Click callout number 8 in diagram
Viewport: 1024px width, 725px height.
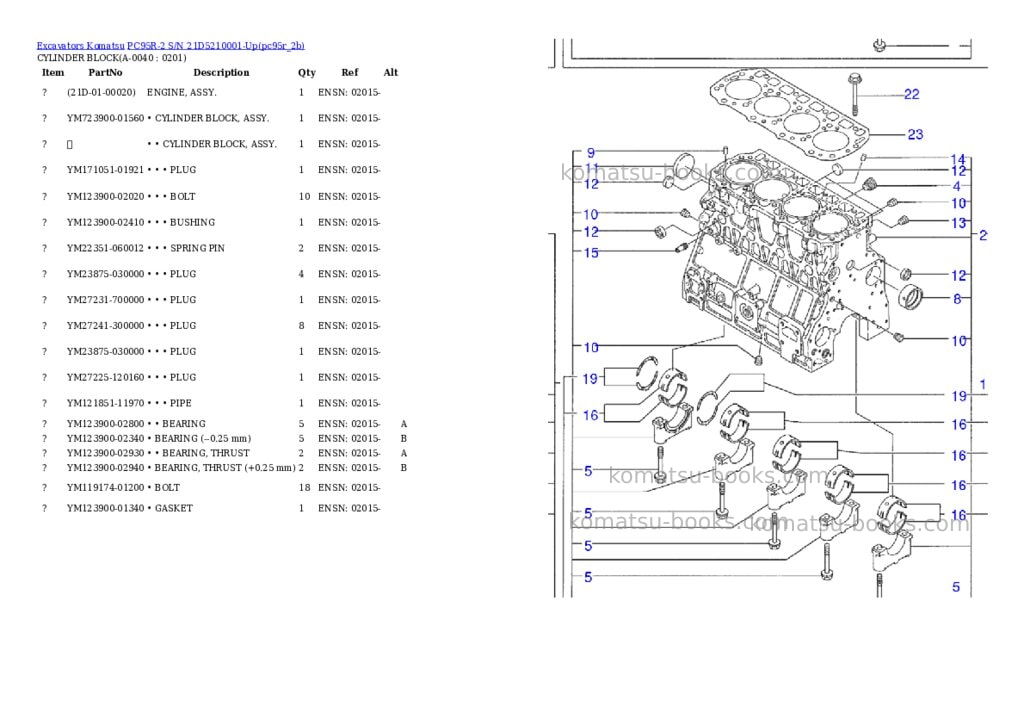pyautogui.click(x=957, y=299)
